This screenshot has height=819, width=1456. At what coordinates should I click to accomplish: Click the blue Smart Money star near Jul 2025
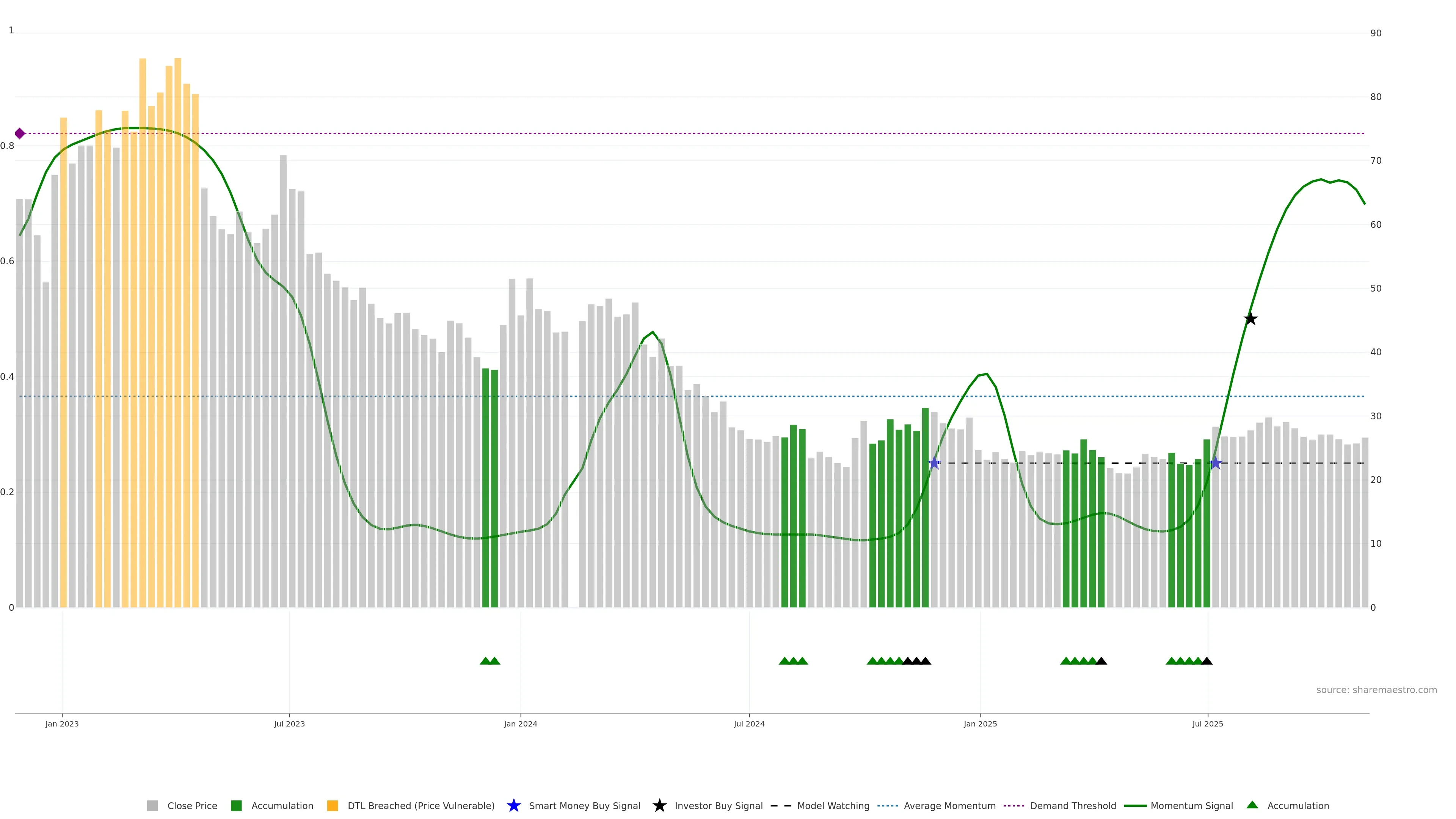[1215, 463]
